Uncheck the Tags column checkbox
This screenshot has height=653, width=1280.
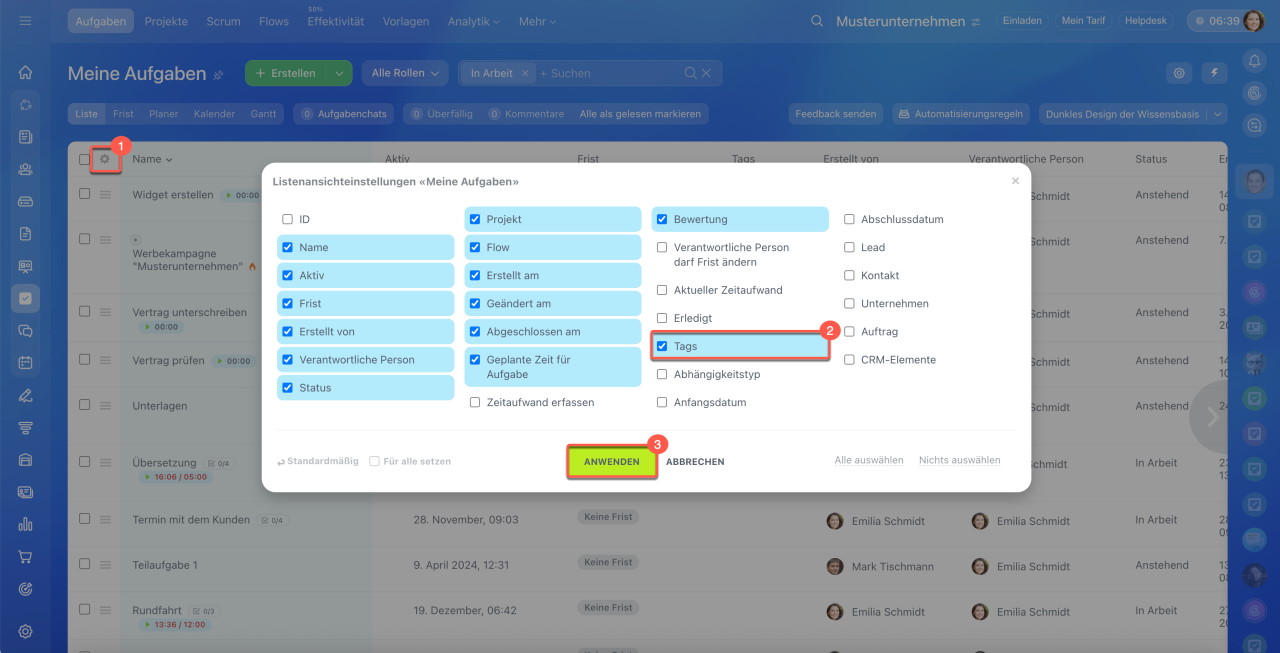(x=662, y=347)
